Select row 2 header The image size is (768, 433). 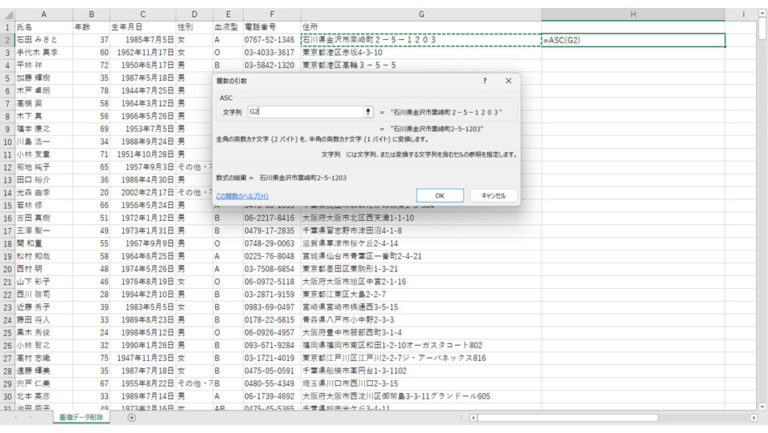pos(7,40)
